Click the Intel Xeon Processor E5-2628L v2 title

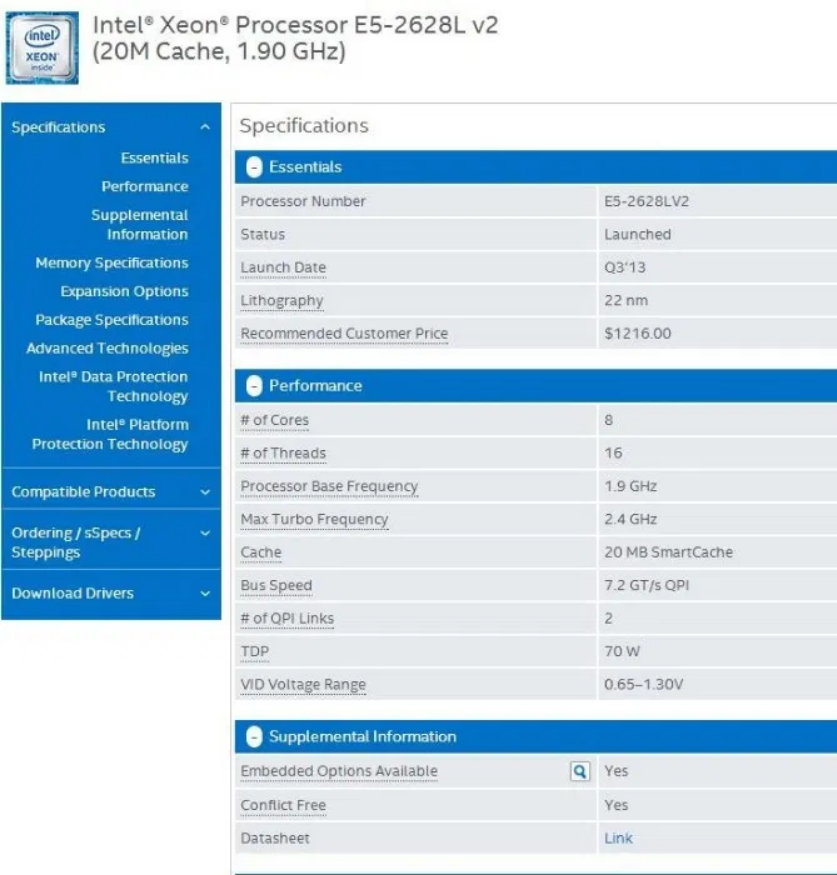295,38
